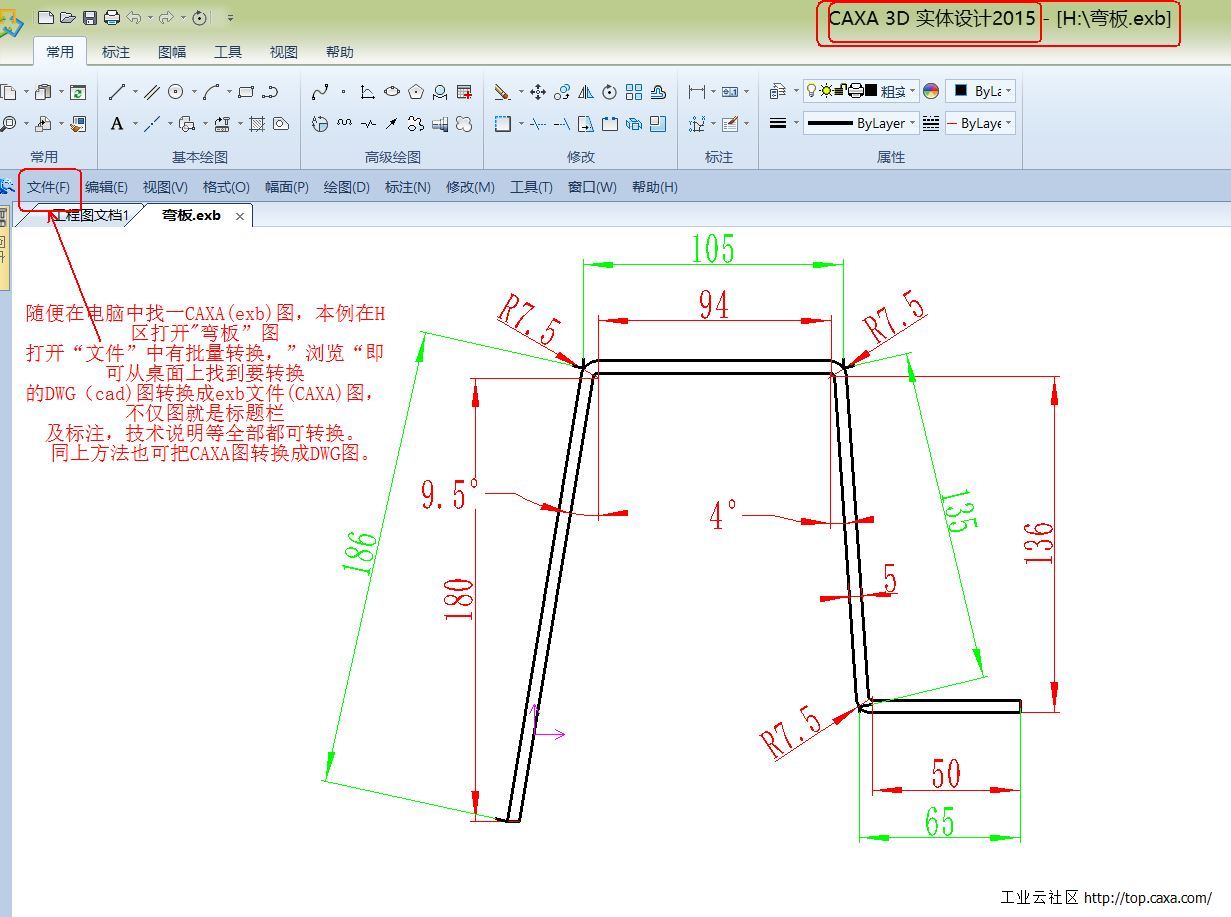
Task: Select the Line drawing tool
Action: pos(117,92)
